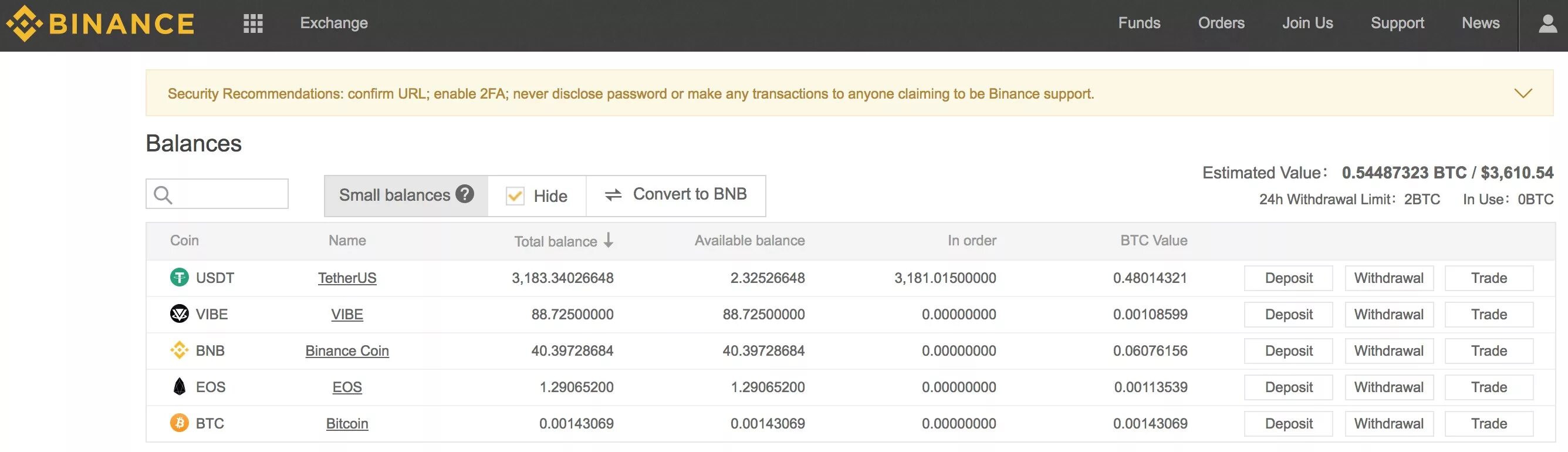1568x452 pixels.
Task: Click Withdrawal for BNB
Action: click(1389, 351)
